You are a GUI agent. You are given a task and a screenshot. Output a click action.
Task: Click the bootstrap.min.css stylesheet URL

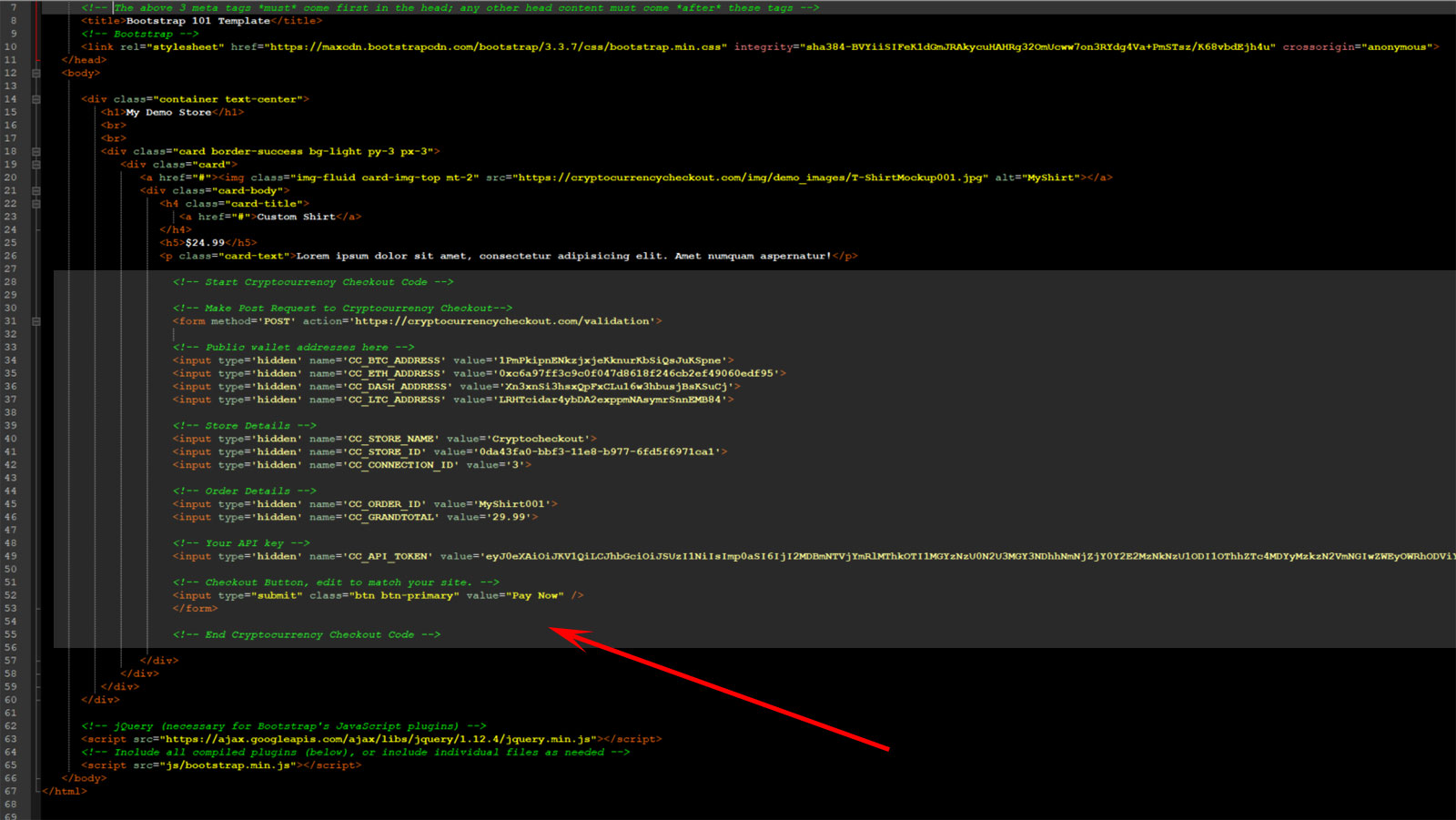[x=497, y=46]
